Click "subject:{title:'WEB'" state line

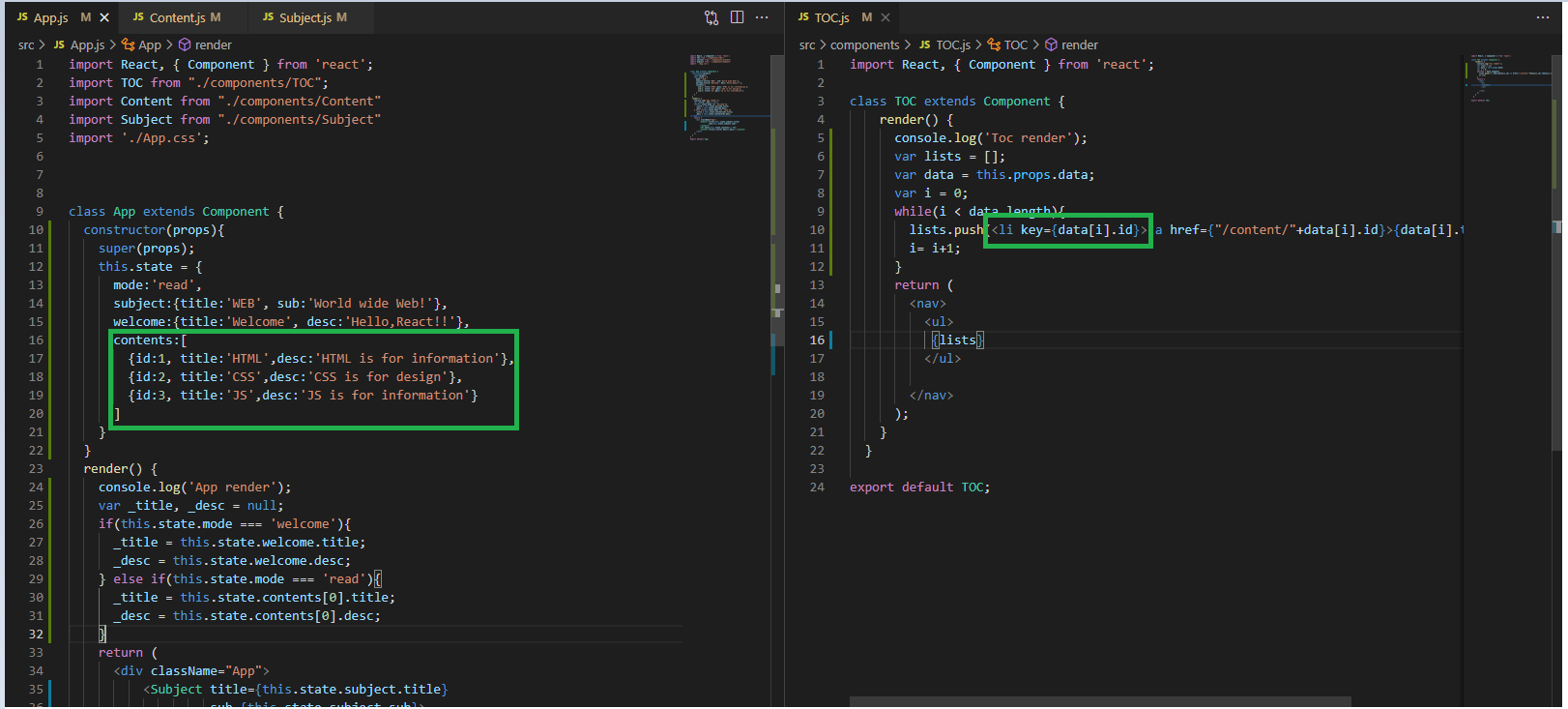(x=280, y=304)
